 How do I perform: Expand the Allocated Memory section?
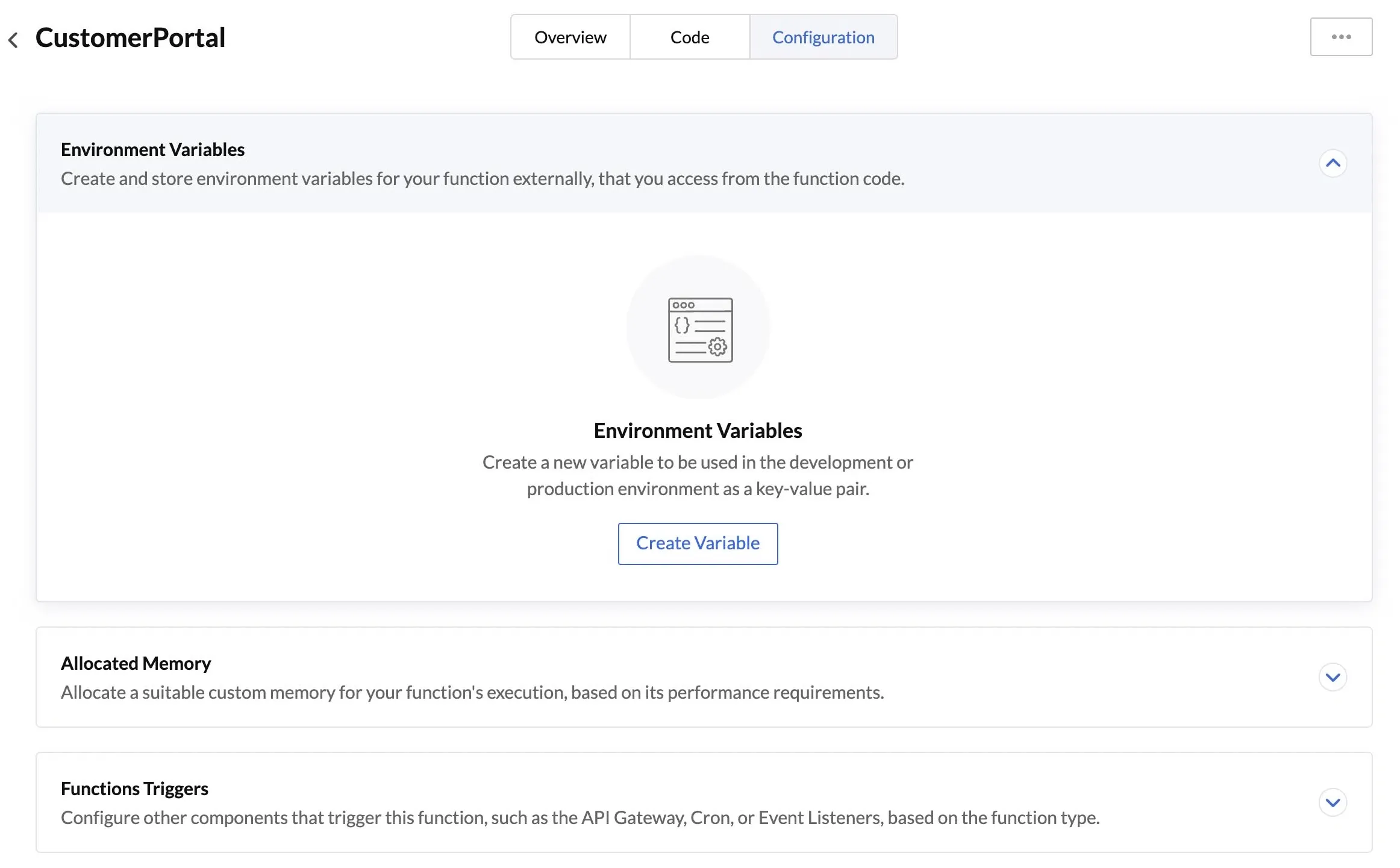point(1333,677)
